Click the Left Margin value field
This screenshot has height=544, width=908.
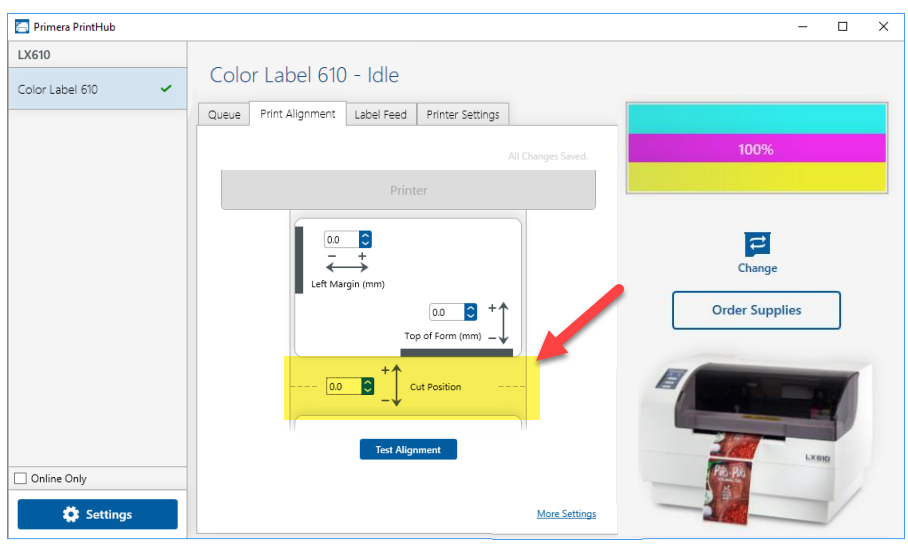click(342, 239)
